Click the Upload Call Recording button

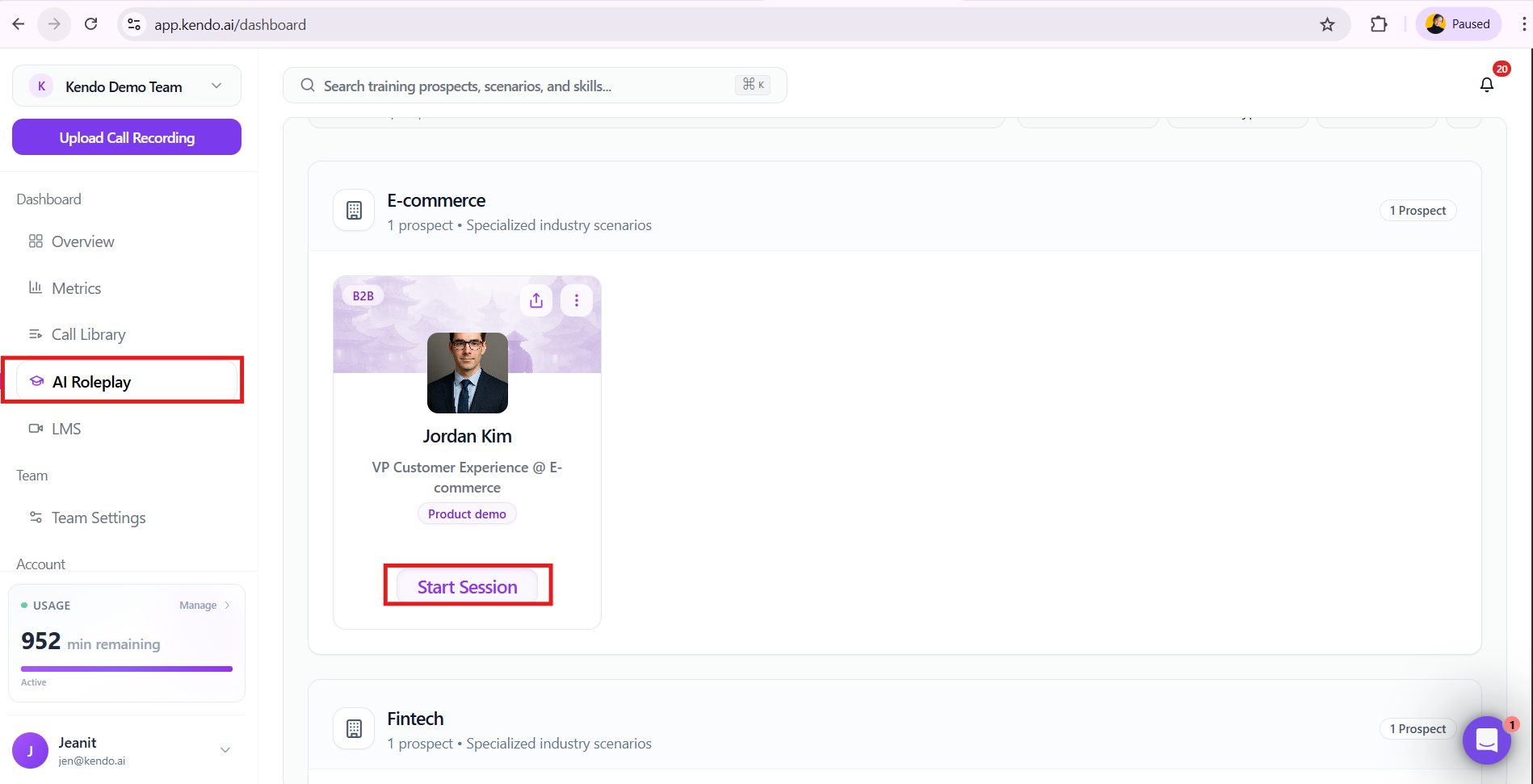tap(127, 137)
